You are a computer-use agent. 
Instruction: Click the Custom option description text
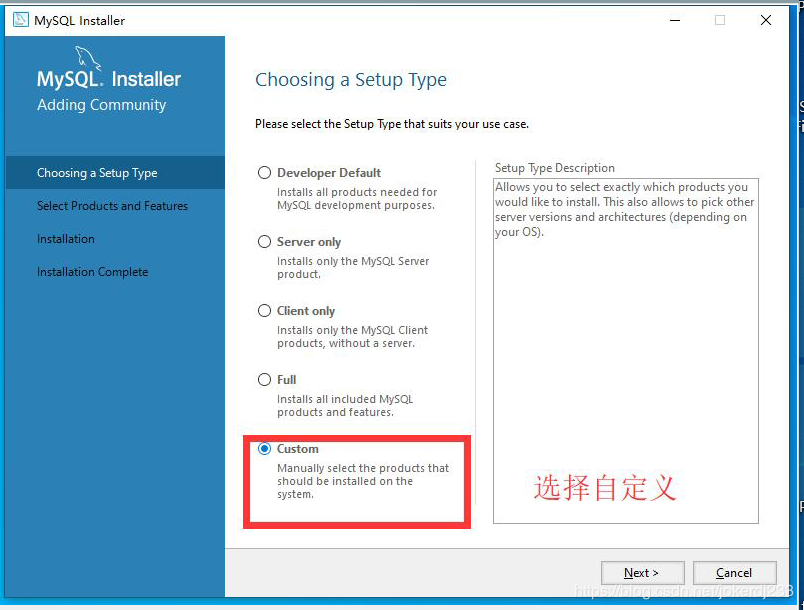363,481
